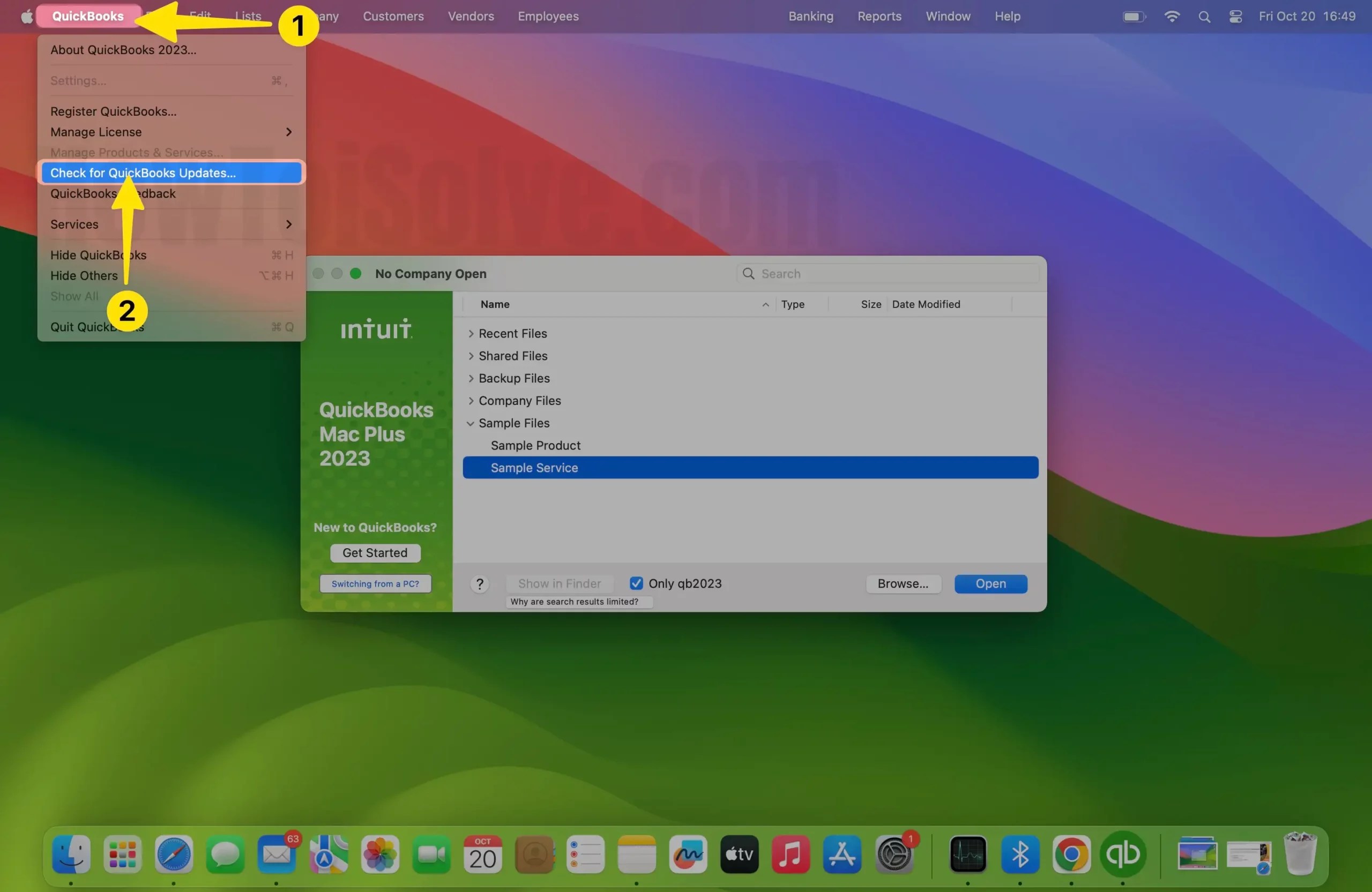Collapse the Sample Files section
Image resolution: width=1372 pixels, height=892 pixels.
pyautogui.click(x=471, y=423)
